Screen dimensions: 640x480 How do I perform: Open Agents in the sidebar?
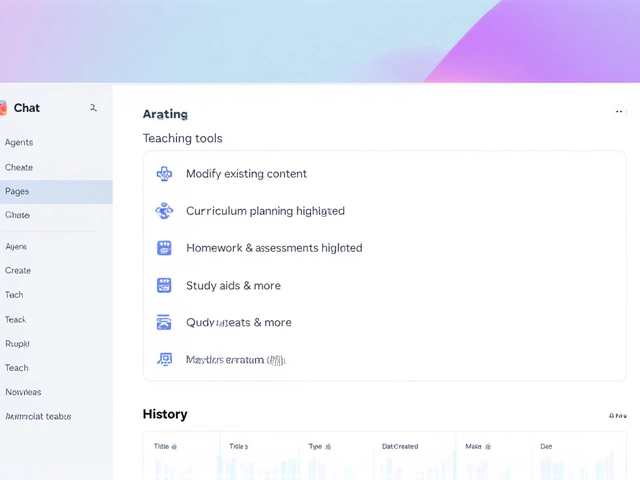[x=19, y=142]
